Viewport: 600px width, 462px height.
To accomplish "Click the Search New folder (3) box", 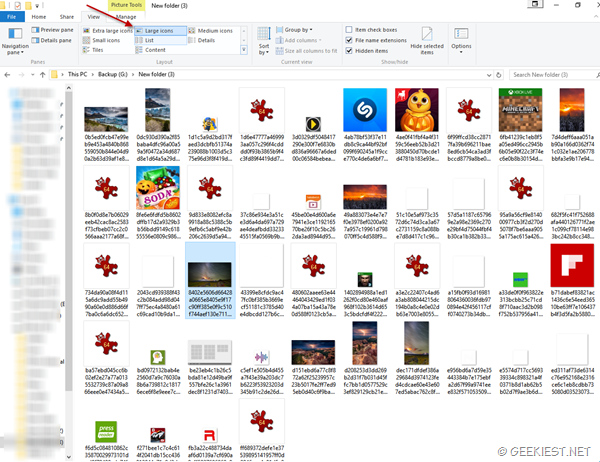I will [550, 74].
